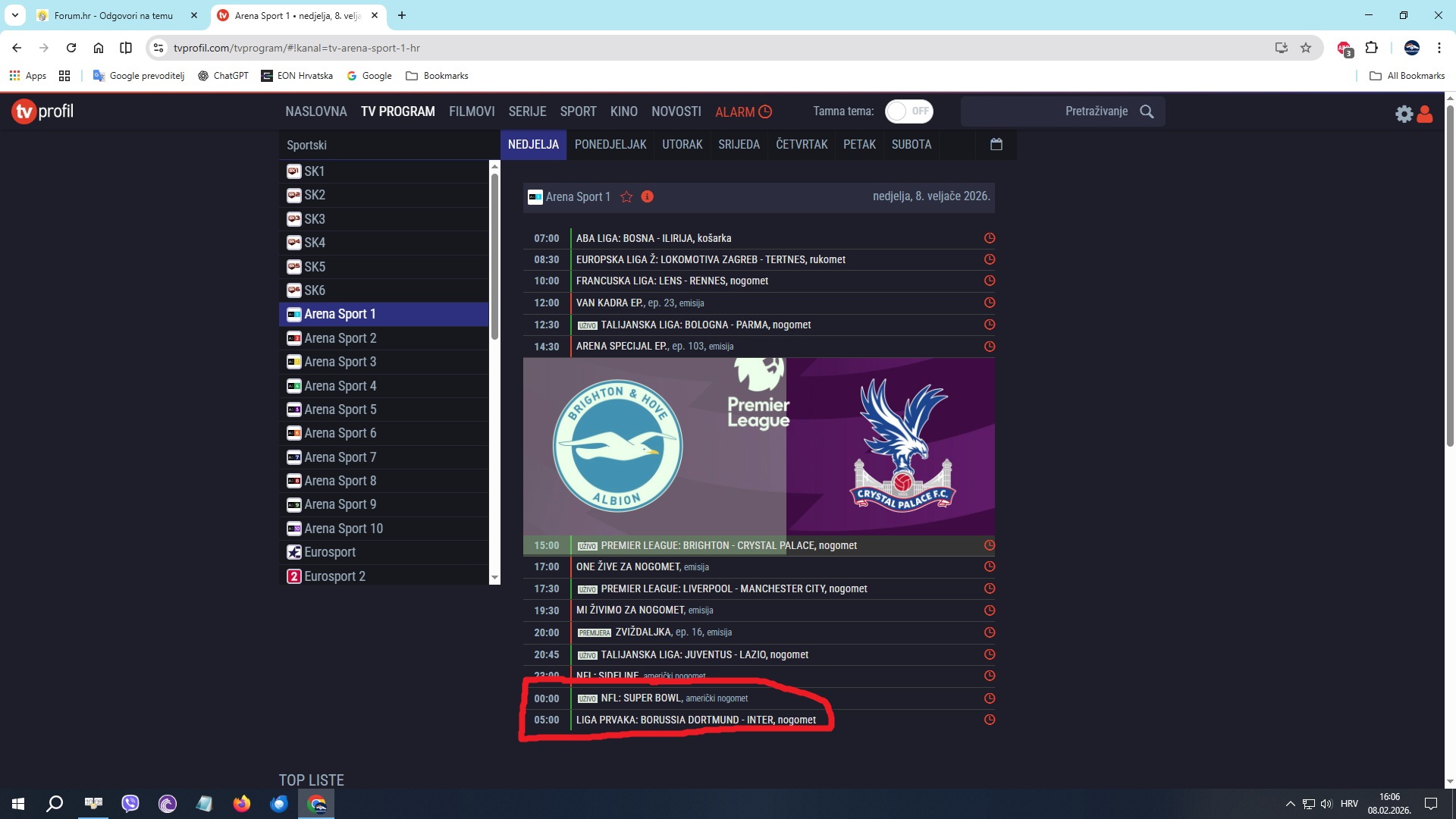Open user profile icon

1425,114
